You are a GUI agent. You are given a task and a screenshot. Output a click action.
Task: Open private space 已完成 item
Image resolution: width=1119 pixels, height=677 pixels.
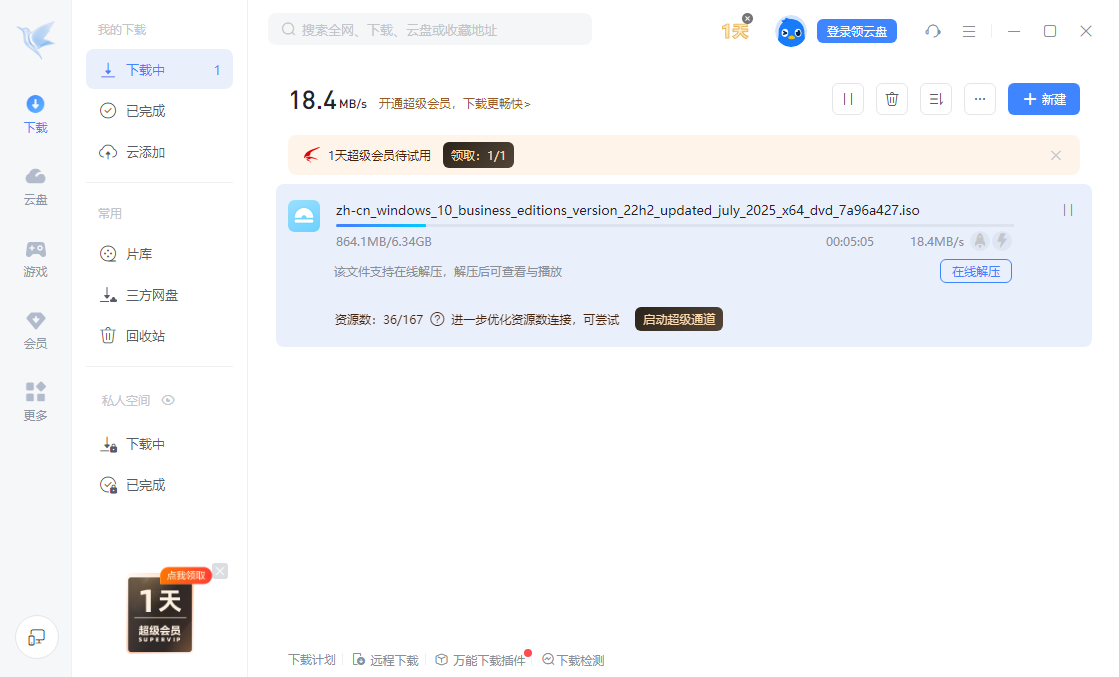coord(159,485)
